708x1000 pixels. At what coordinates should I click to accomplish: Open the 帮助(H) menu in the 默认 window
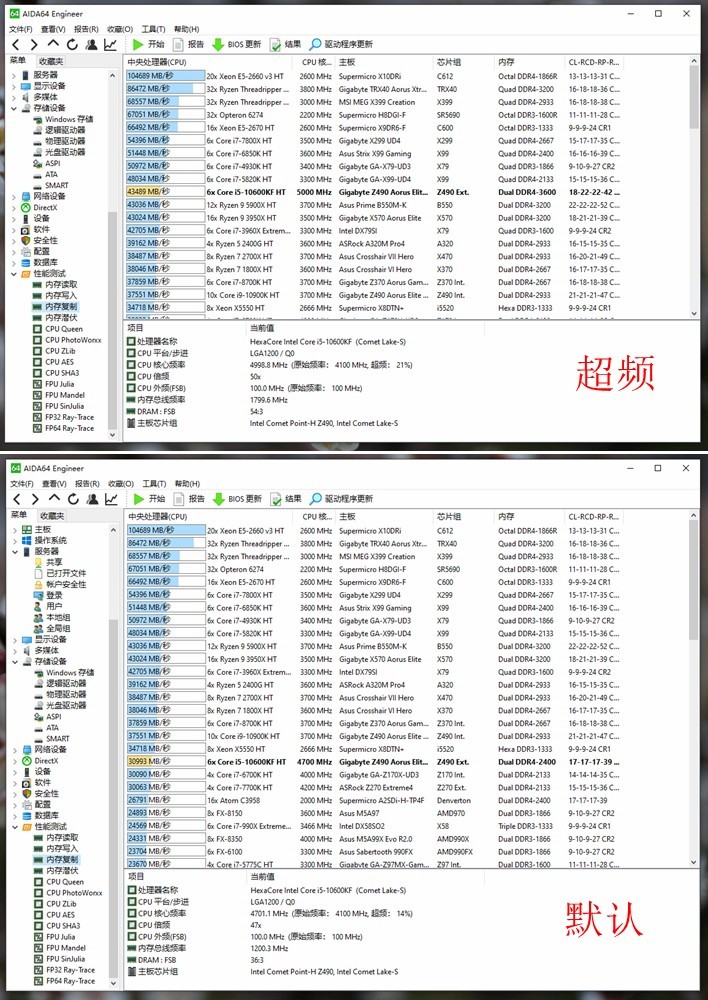[187, 483]
